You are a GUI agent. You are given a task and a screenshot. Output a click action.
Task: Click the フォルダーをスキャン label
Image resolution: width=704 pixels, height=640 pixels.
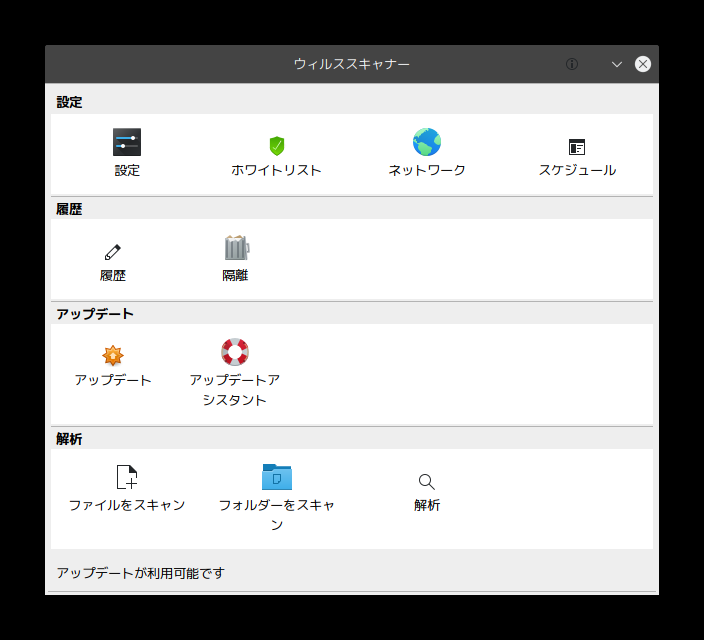(x=277, y=515)
